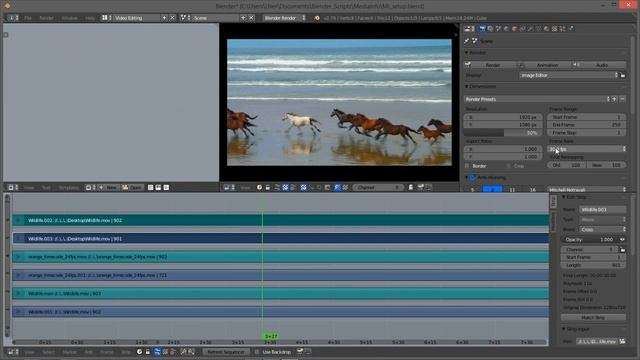
Task: Toggle the Use Backdrop checkbox
Action: [x=257, y=351]
